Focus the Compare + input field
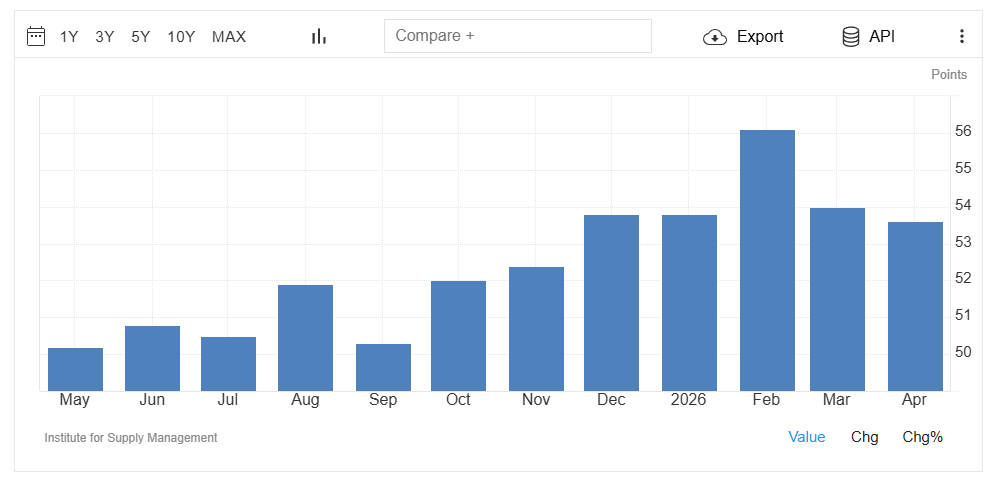The width and height of the screenshot is (995, 485). [518, 36]
